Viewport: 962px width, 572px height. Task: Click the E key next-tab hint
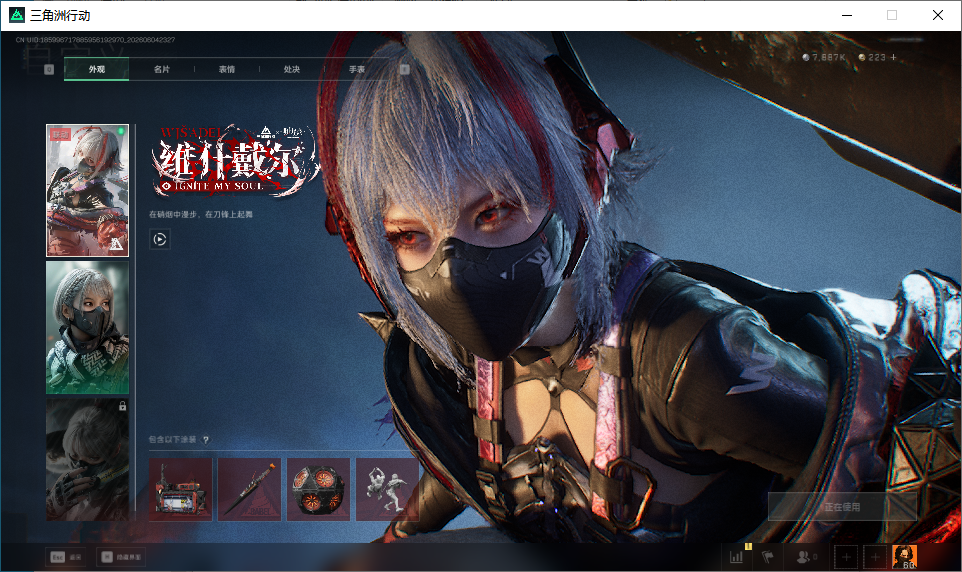click(404, 69)
